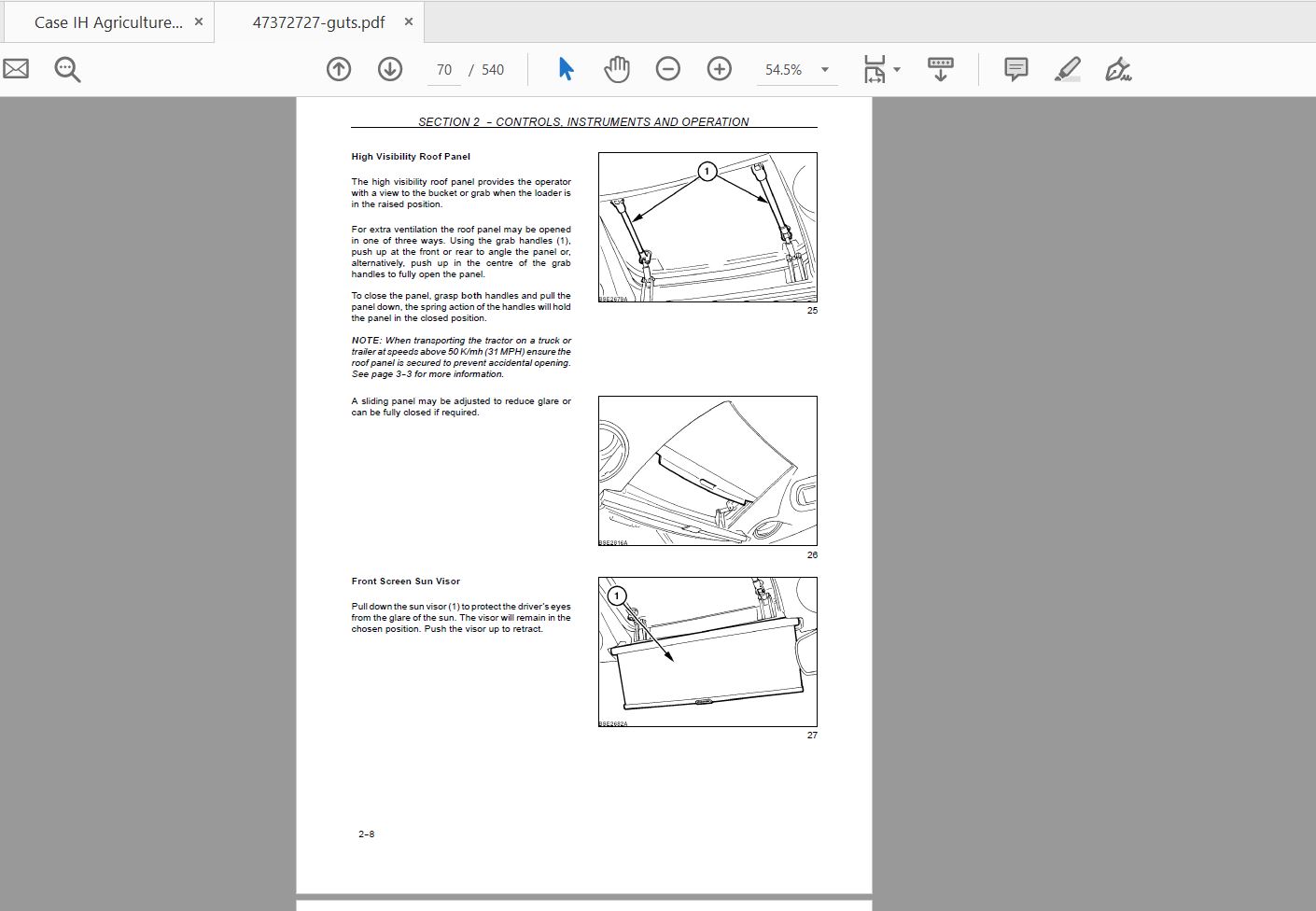Click the email envelope icon
The image size is (1316, 911).
(16, 69)
